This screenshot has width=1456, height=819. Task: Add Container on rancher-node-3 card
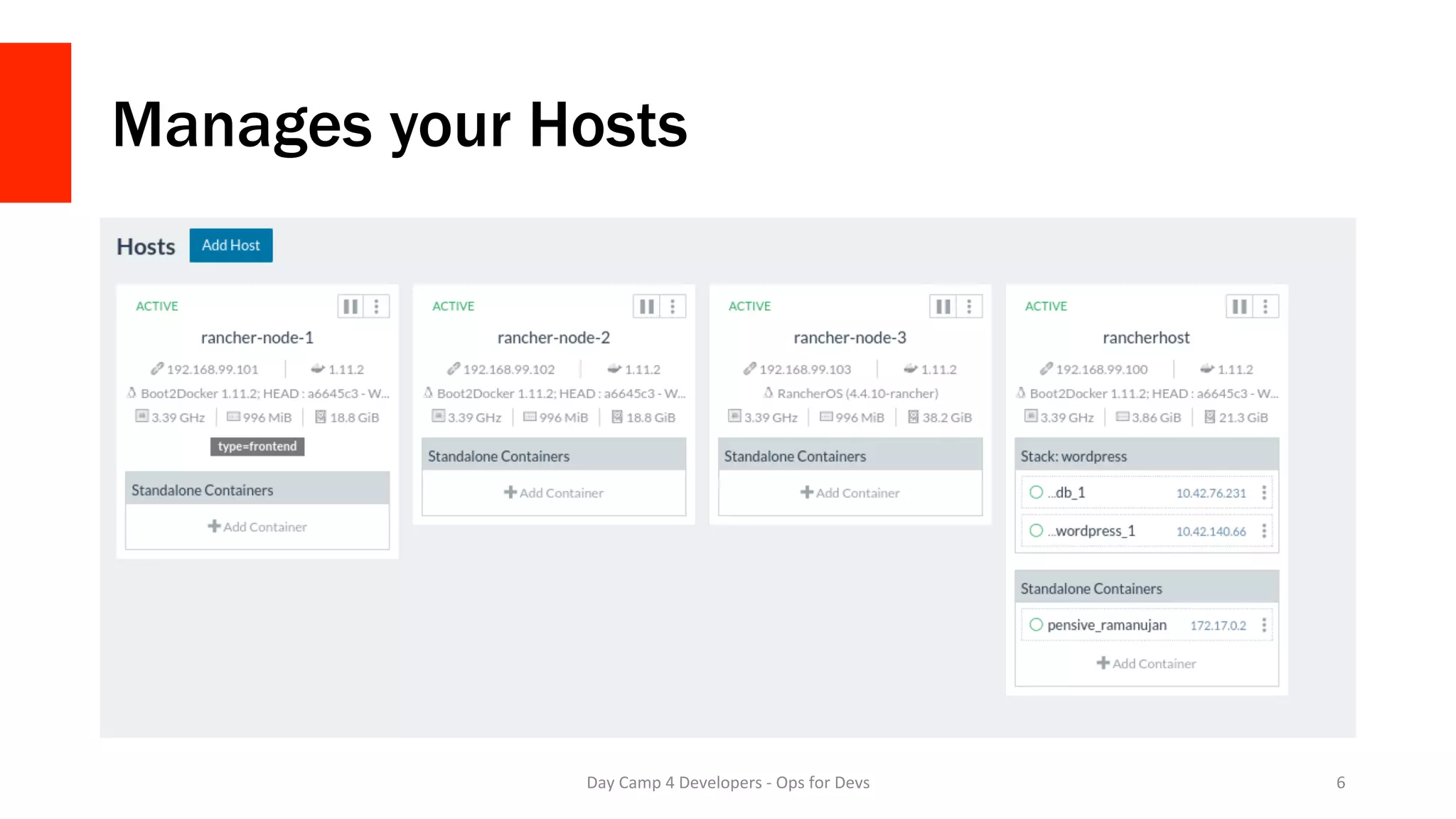coord(850,493)
